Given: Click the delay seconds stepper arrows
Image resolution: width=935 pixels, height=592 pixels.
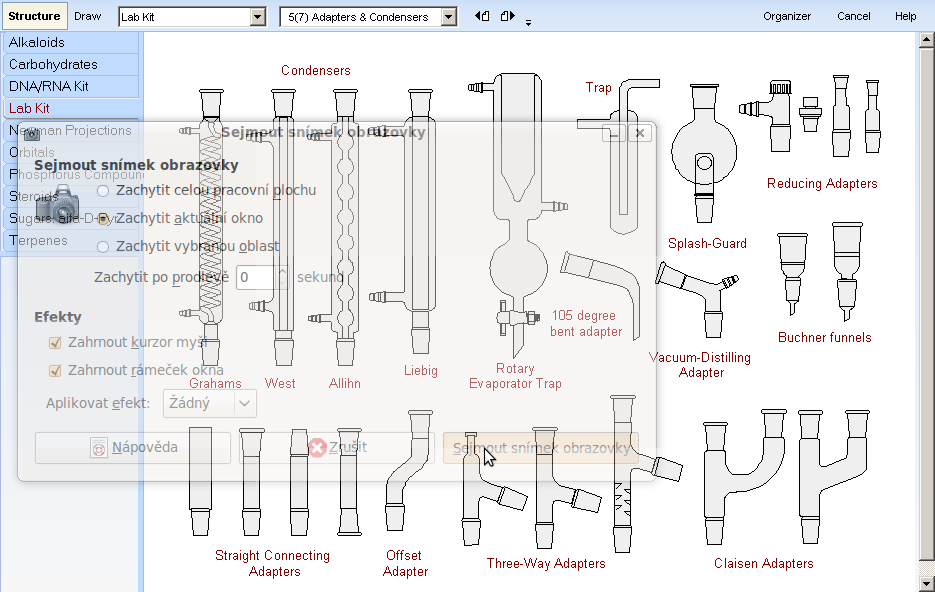Looking at the screenshot, I should coord(282,278).
